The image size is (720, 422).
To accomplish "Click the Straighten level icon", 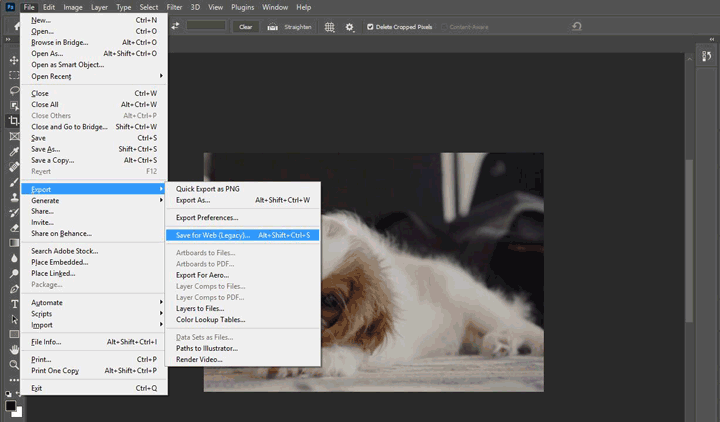I will pos(272,27).
